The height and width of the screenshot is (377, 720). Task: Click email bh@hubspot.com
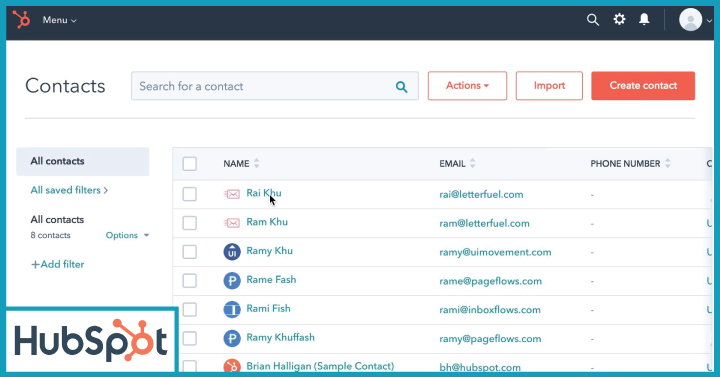(x=480, y=367)
